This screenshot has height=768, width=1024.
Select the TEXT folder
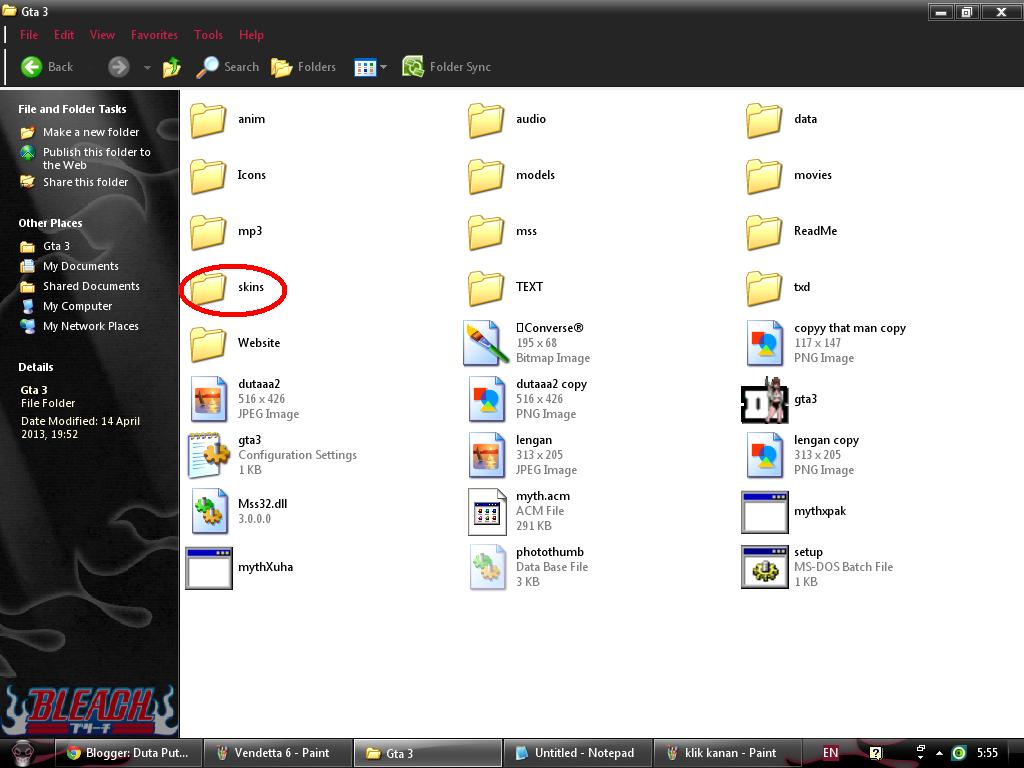click(x=505, y=288)
